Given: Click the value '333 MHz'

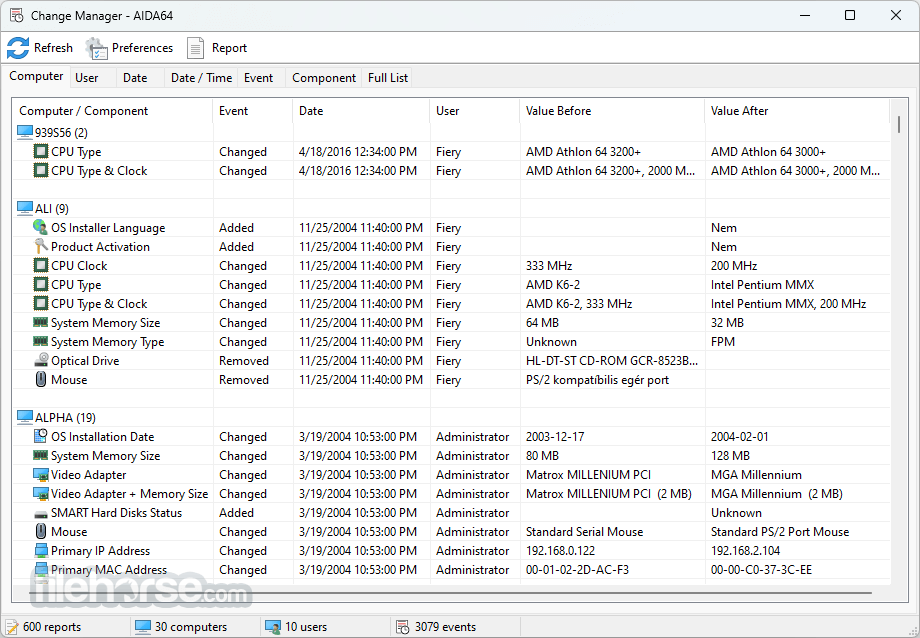Looking at the screenshot, I should (549, 266).
